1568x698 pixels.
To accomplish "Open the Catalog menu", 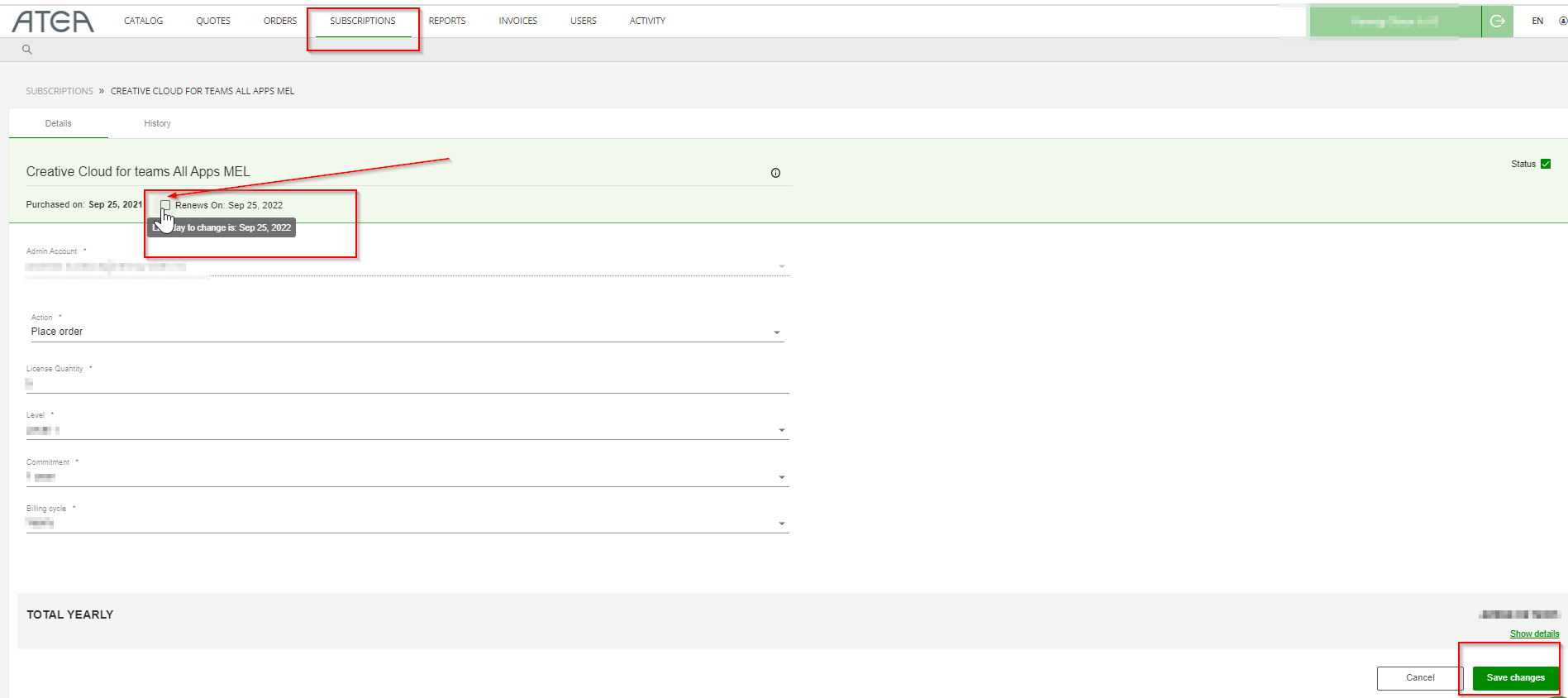I will (143, 21).
